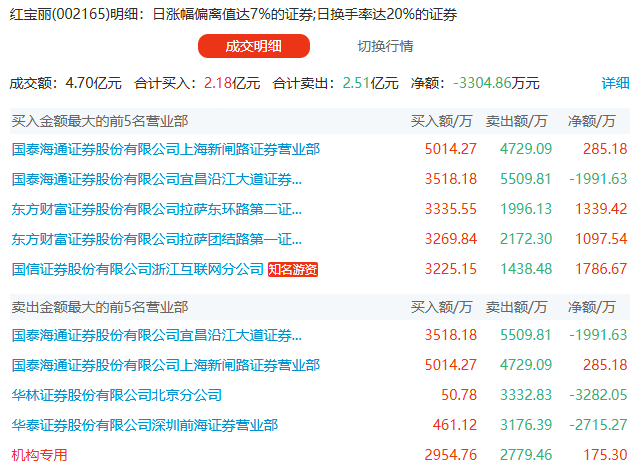Click the 3332.83 sell amount cell
The height and width of the screenshot is (476, 642).
526,395
